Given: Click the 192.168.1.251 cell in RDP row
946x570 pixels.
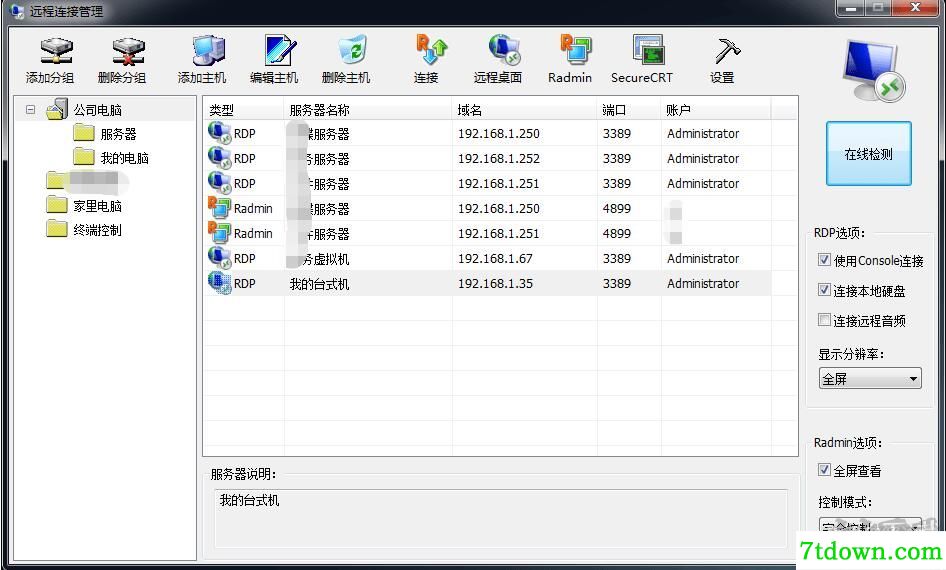Looking at the screenshot, I should 499,183.
